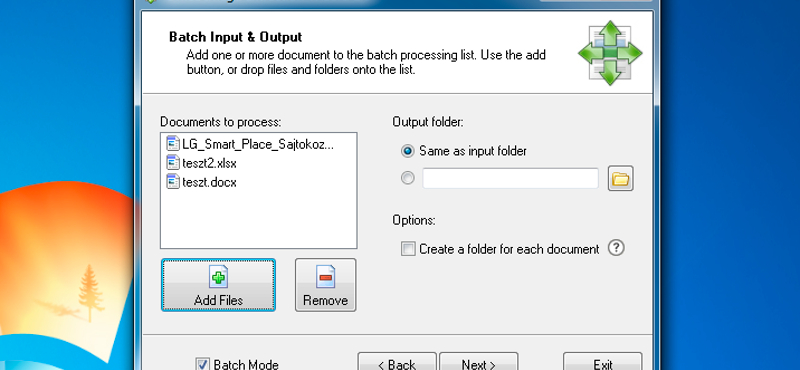Select teszt.docx in the documents list

pyautogui.click(x=209, y=182)
